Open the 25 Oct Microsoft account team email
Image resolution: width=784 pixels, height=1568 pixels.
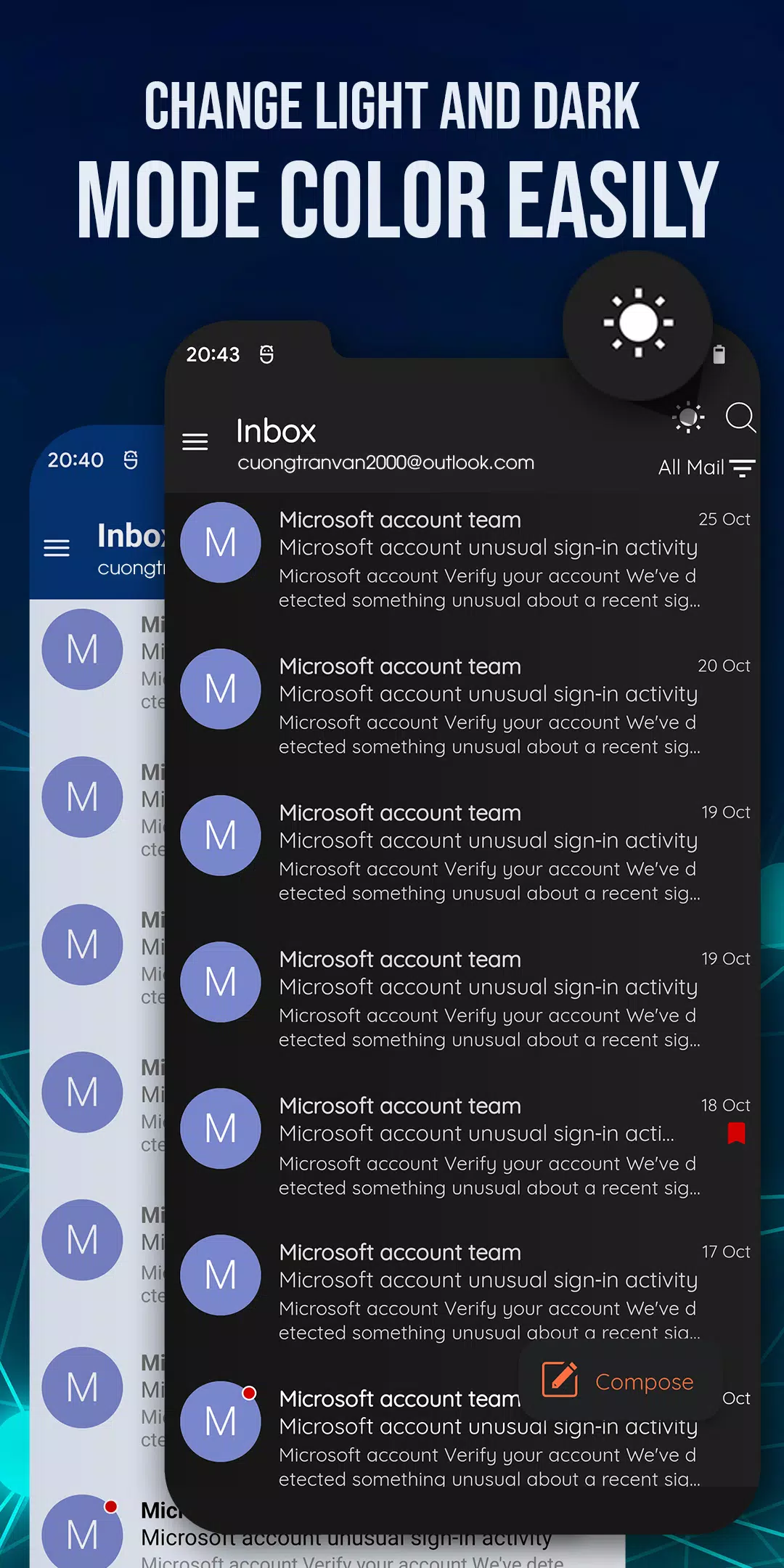[x=488, y=559]
